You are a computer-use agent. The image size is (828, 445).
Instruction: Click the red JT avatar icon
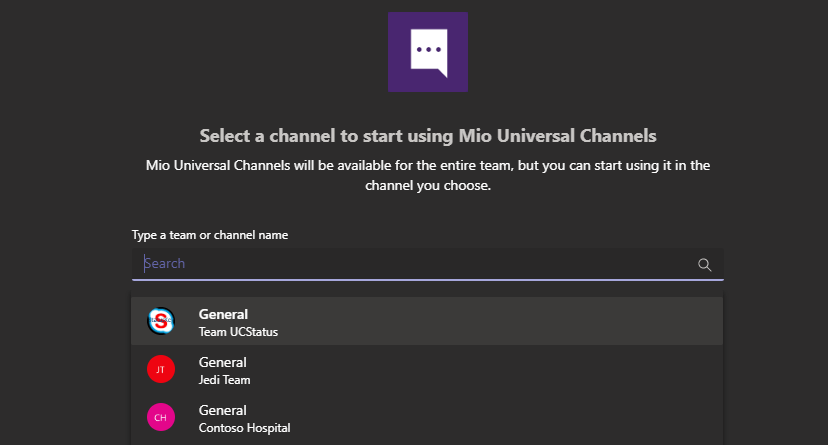click(161, 369)
